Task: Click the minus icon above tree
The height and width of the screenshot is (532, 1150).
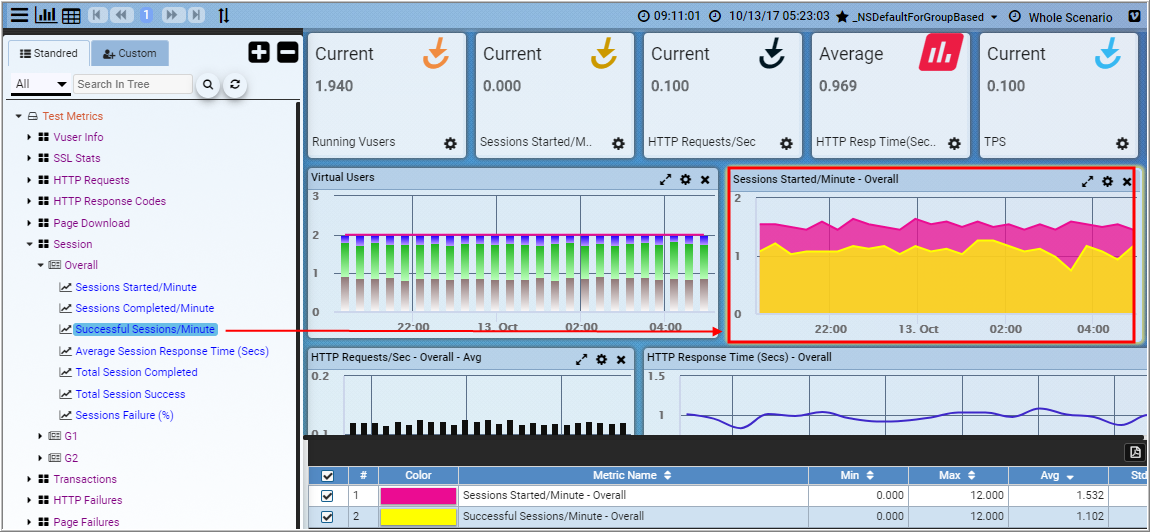Action: (x=287, y=53)
